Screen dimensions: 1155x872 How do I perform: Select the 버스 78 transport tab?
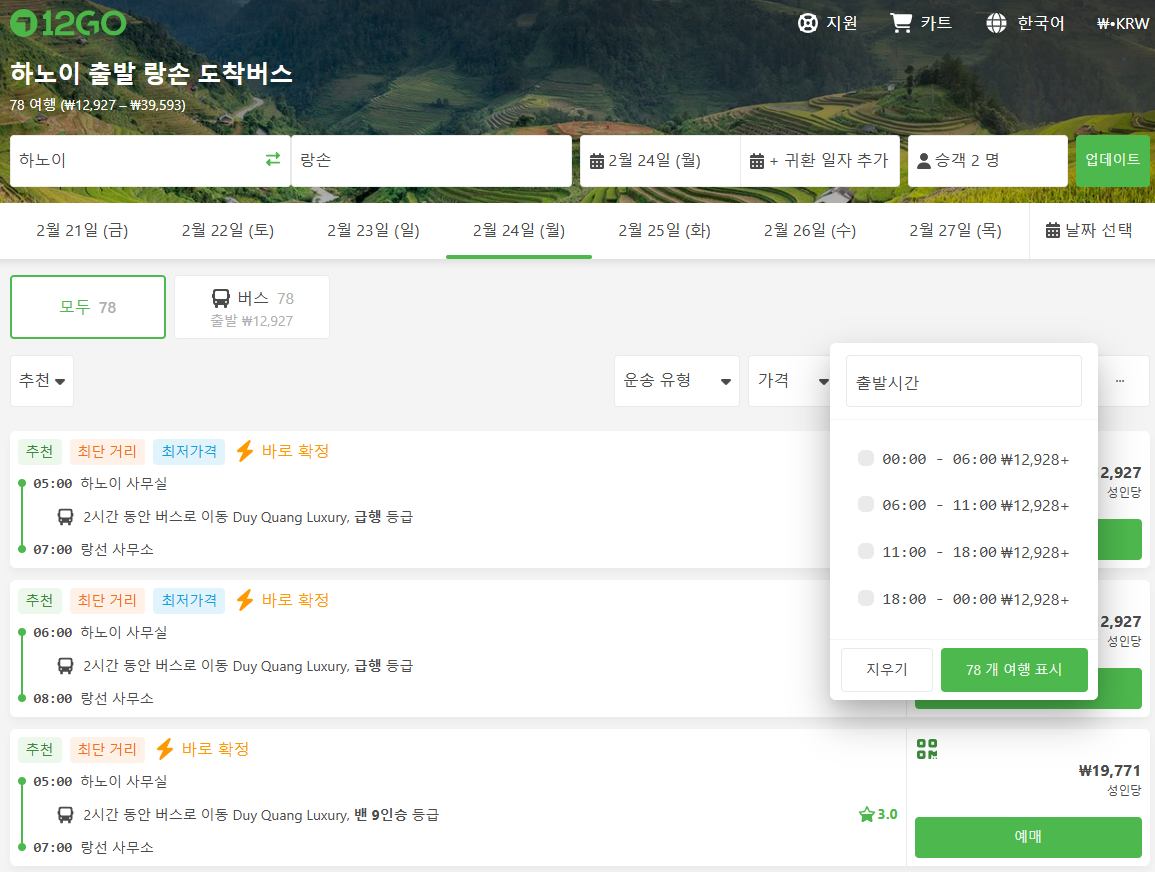(x=252, y=307)
